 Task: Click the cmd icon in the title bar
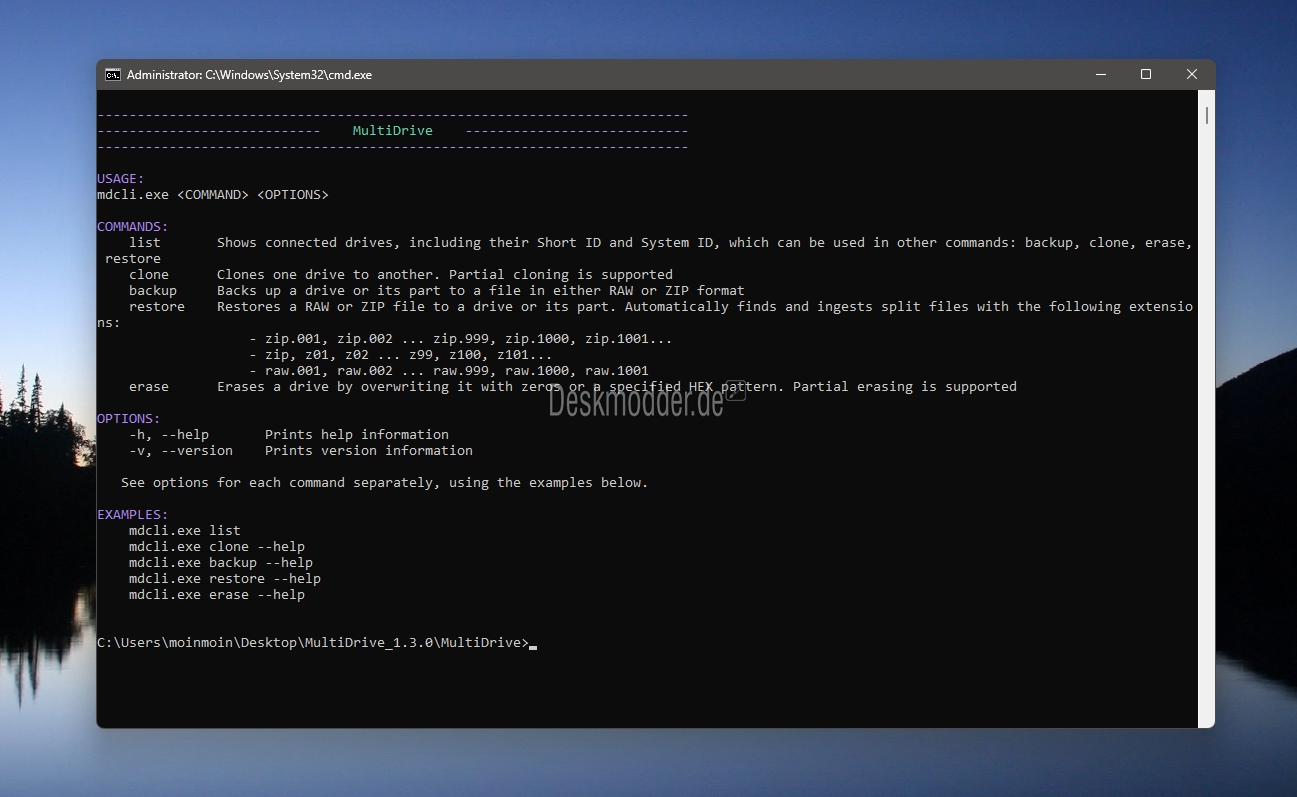pos(113,75)
